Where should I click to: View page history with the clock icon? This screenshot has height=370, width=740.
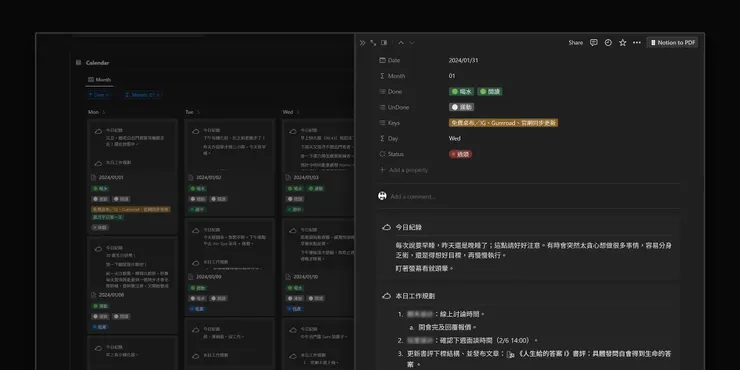click(x=608, y=42)
